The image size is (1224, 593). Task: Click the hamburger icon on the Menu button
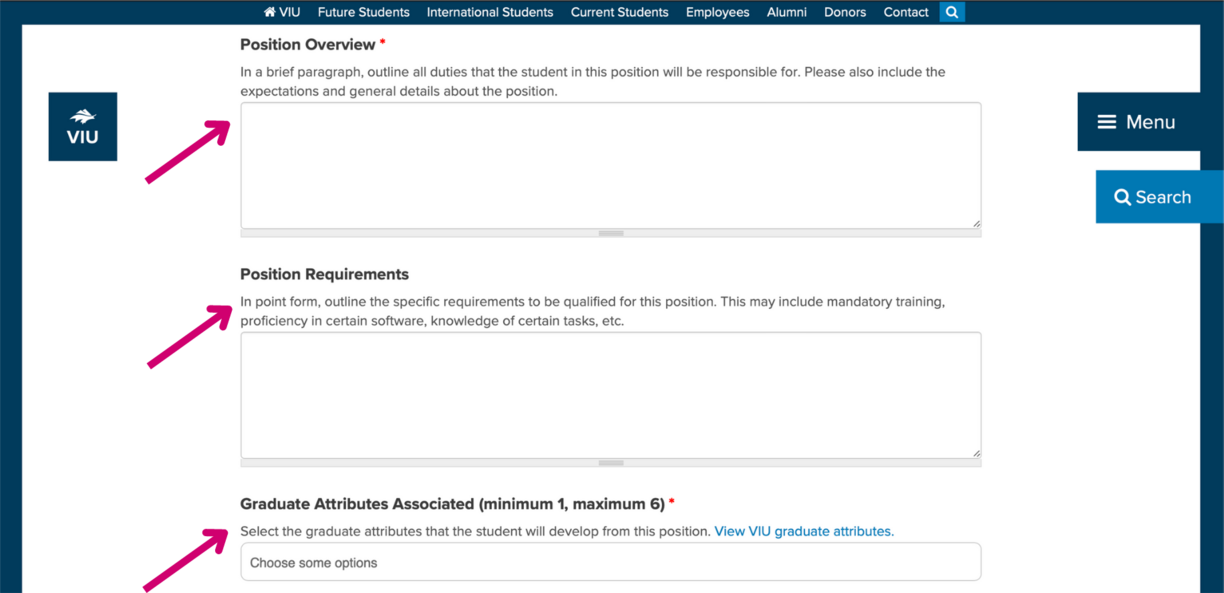pyautogui.click(x=1107, y=122)
